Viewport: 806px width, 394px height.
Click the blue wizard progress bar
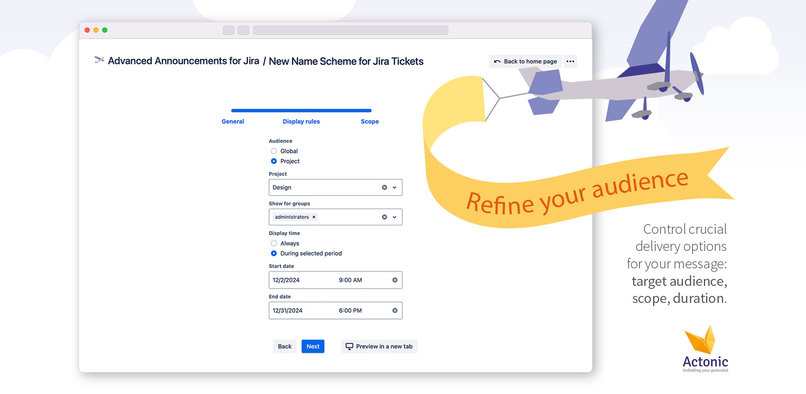[x=301, y=110]
